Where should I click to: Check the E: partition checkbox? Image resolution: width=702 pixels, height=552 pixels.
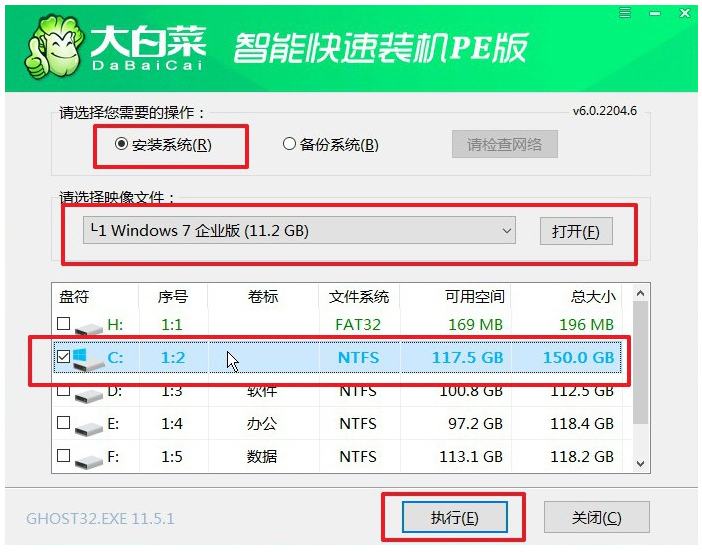tap(64, 422)
